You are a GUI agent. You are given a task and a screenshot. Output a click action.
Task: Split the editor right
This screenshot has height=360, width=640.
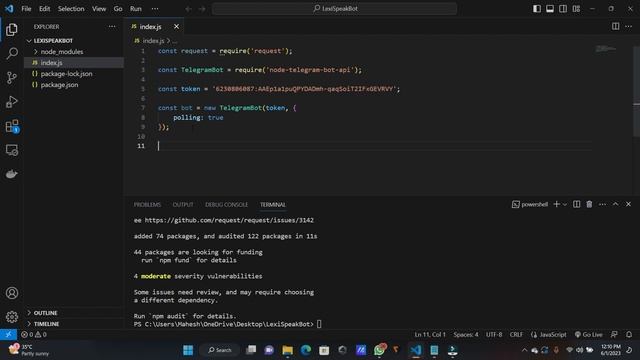point(615,27)
